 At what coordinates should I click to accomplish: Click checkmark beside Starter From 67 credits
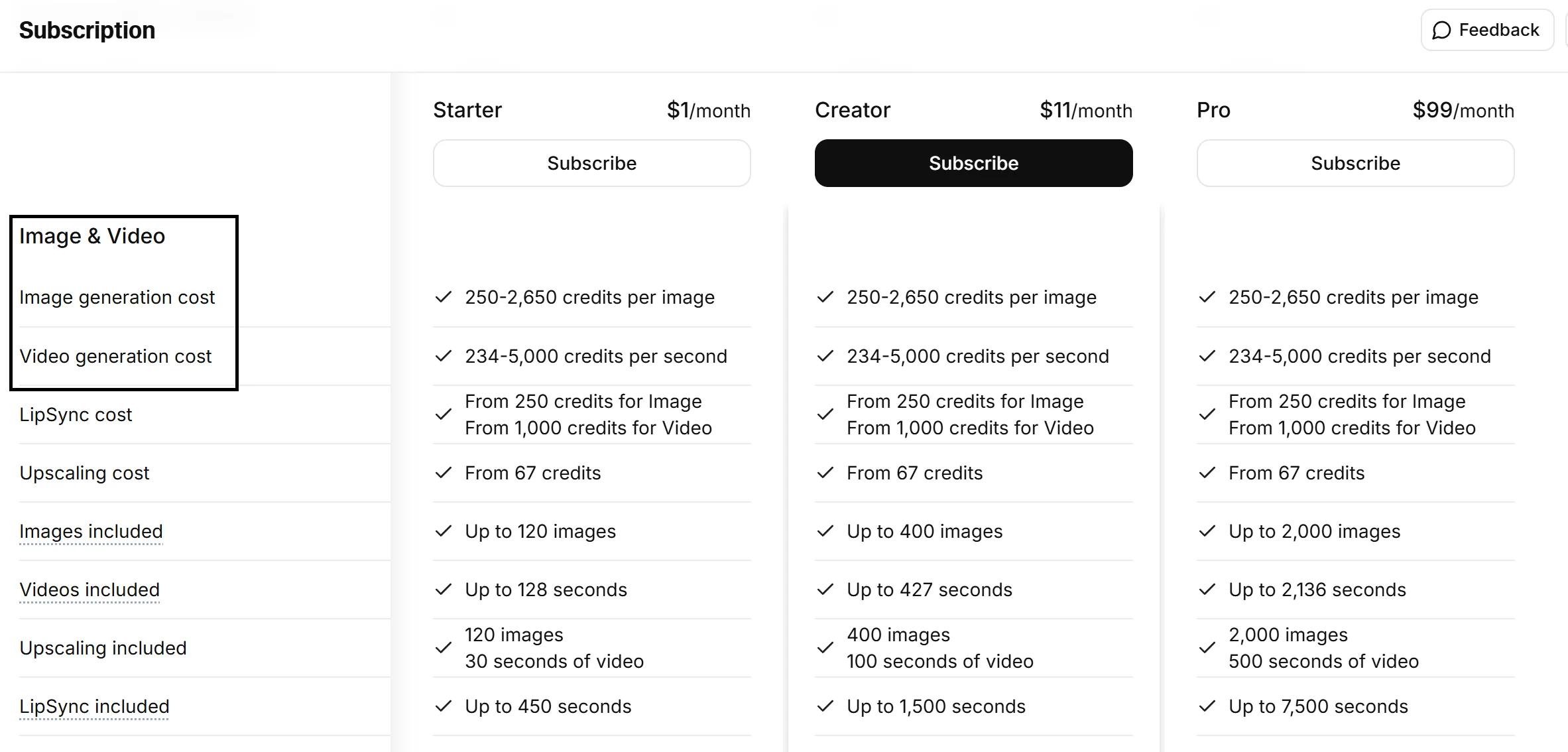click(443, 473)
